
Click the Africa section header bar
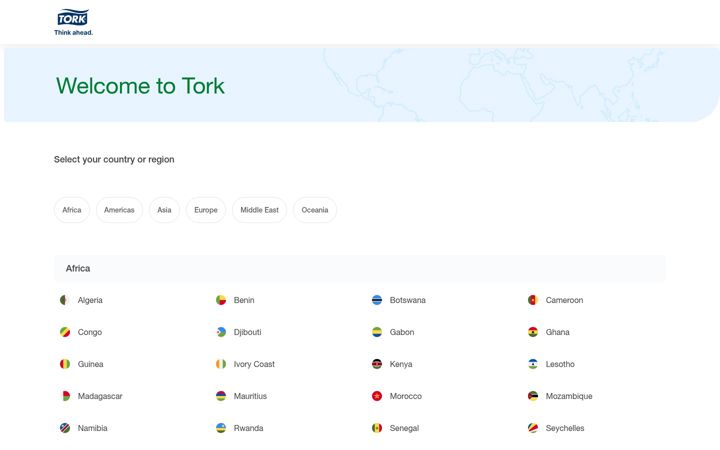coord(360,269)
